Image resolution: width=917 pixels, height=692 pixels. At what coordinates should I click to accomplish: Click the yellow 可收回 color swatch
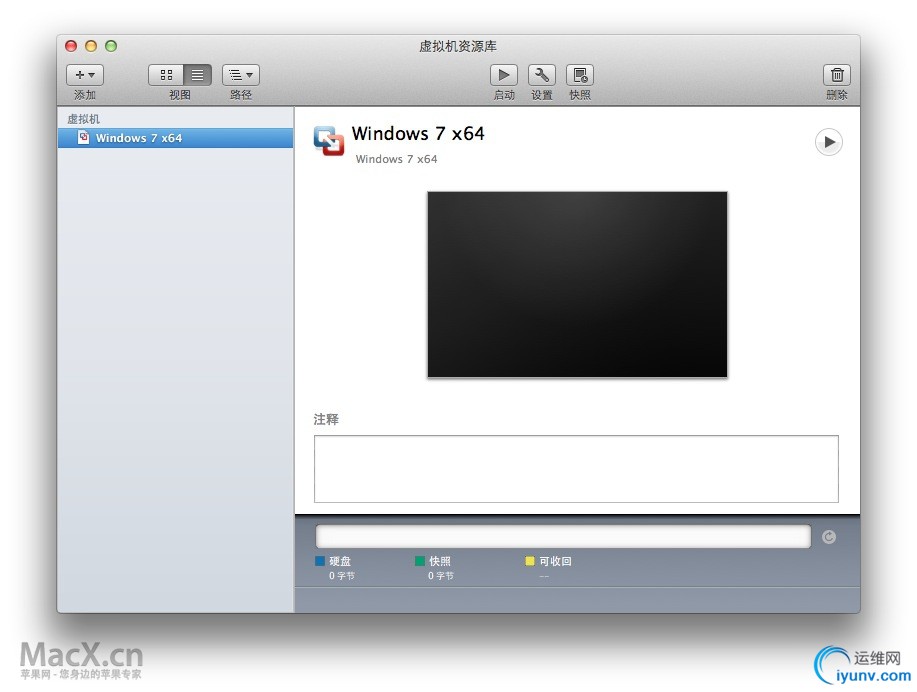coord(530,561)
